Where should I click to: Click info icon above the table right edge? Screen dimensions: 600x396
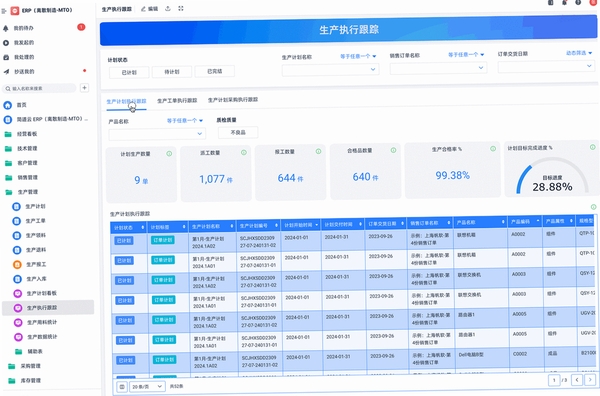[x=593, y=207]
